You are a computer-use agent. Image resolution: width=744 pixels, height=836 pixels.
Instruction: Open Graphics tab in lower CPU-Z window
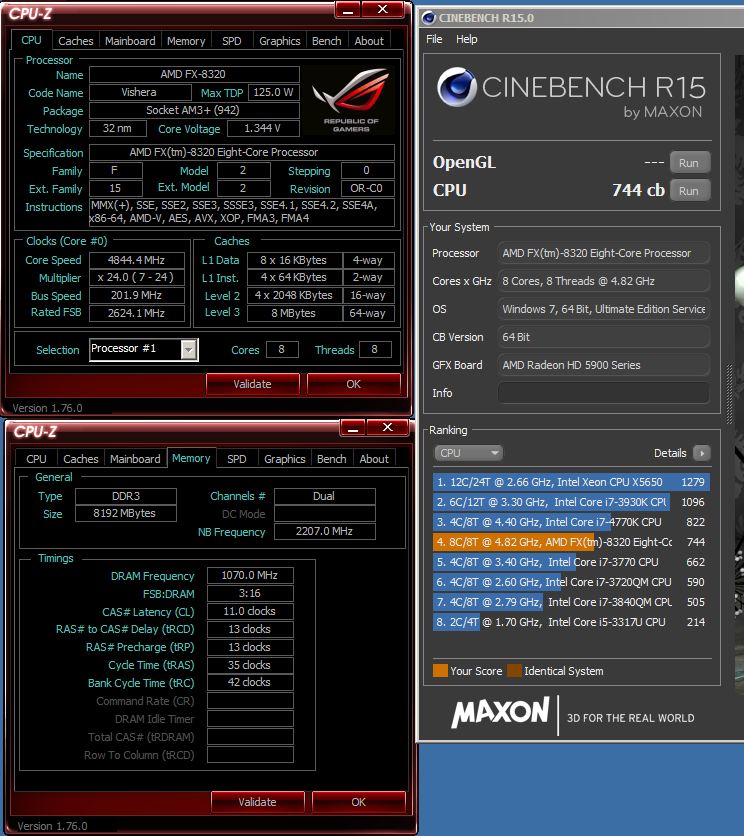(285, 459)
